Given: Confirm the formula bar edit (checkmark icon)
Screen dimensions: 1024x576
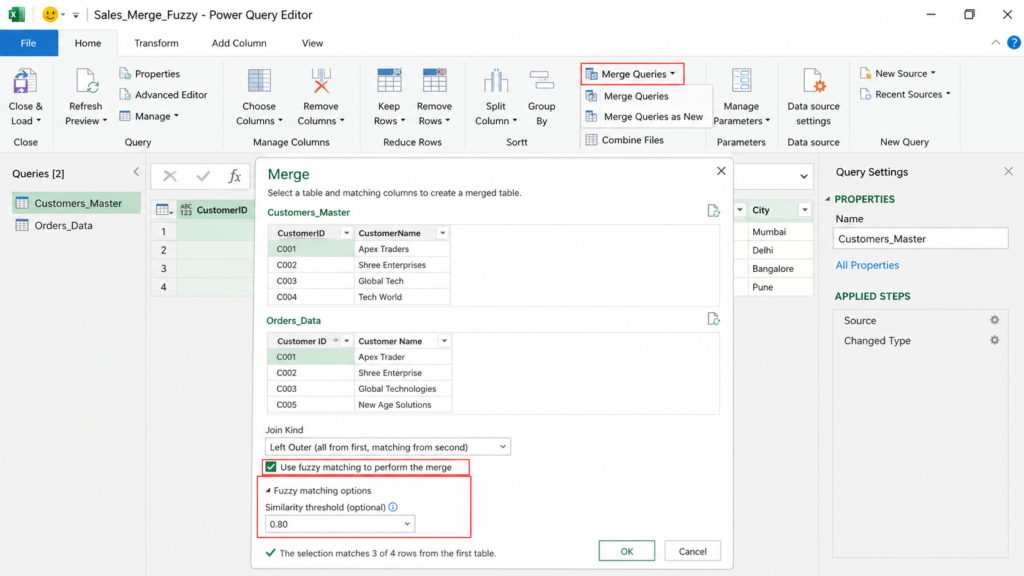Looking at the screenshot, I should click(203, 176).
